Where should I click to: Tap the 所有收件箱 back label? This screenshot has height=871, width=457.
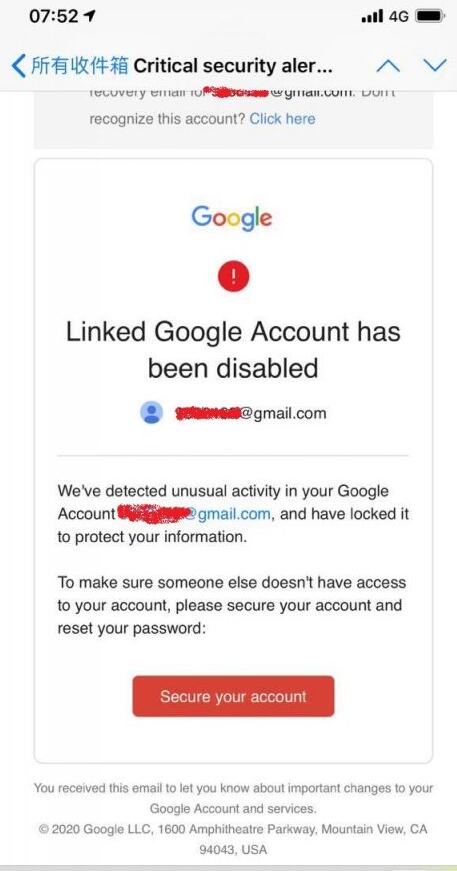click(79, 66)
